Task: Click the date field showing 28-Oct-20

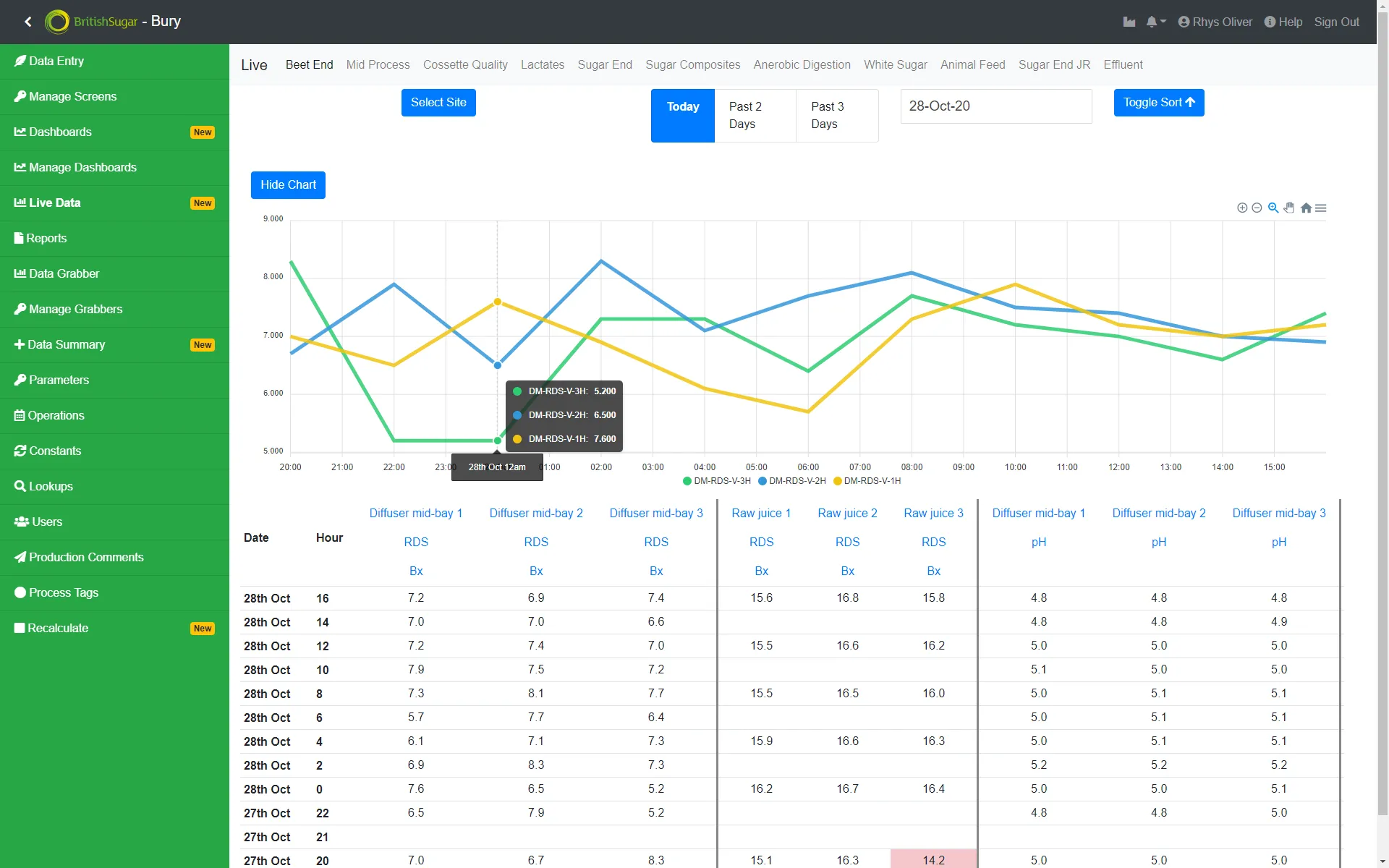Action: tap(996, 106)
